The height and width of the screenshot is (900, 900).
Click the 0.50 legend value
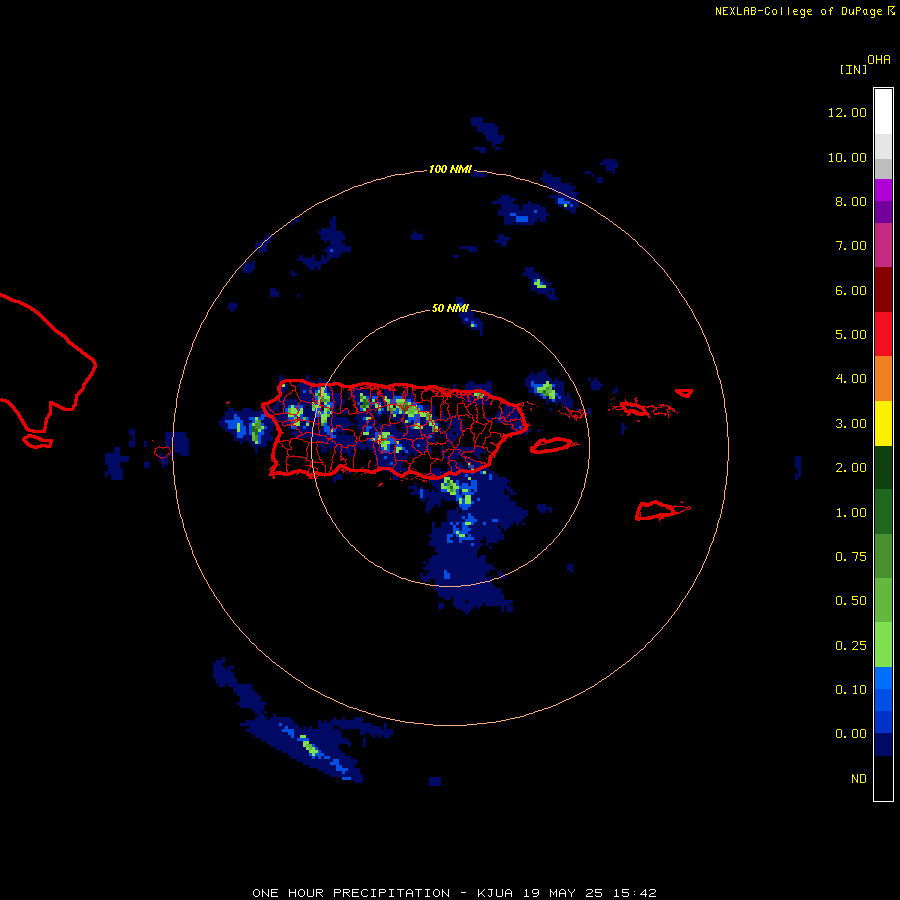851,601
